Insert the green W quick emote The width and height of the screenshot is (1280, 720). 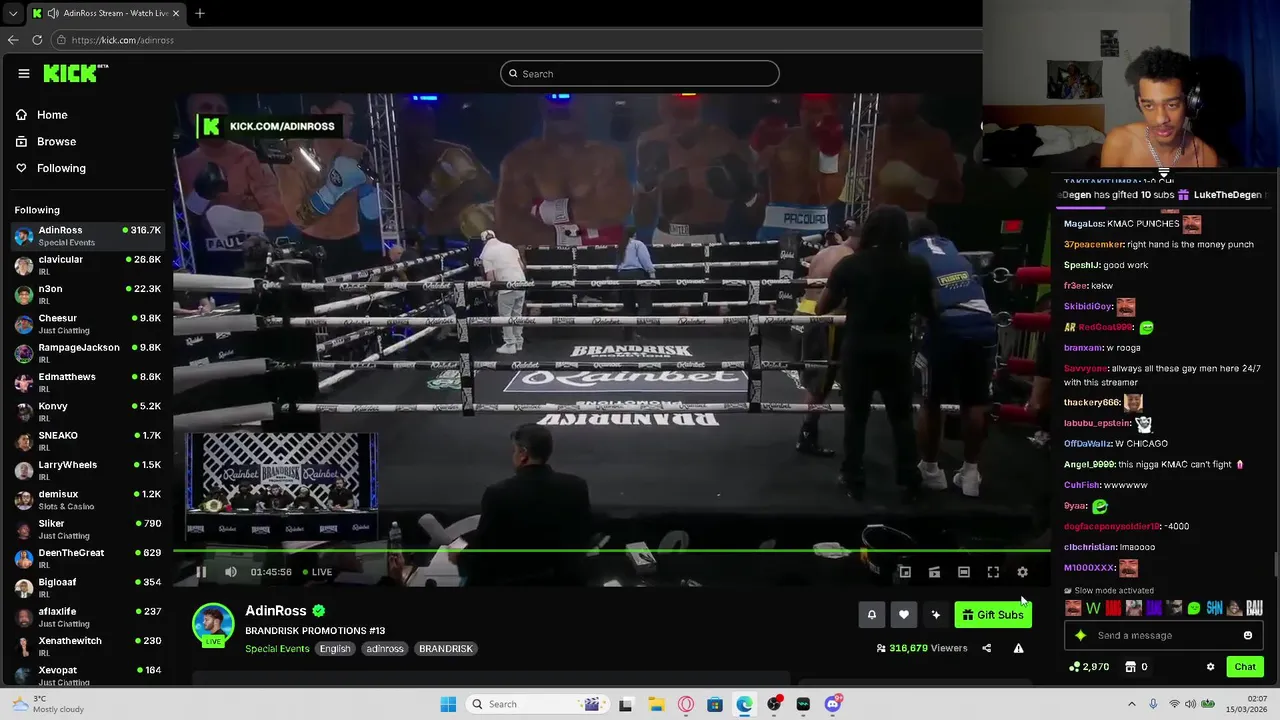[1093, 608]
